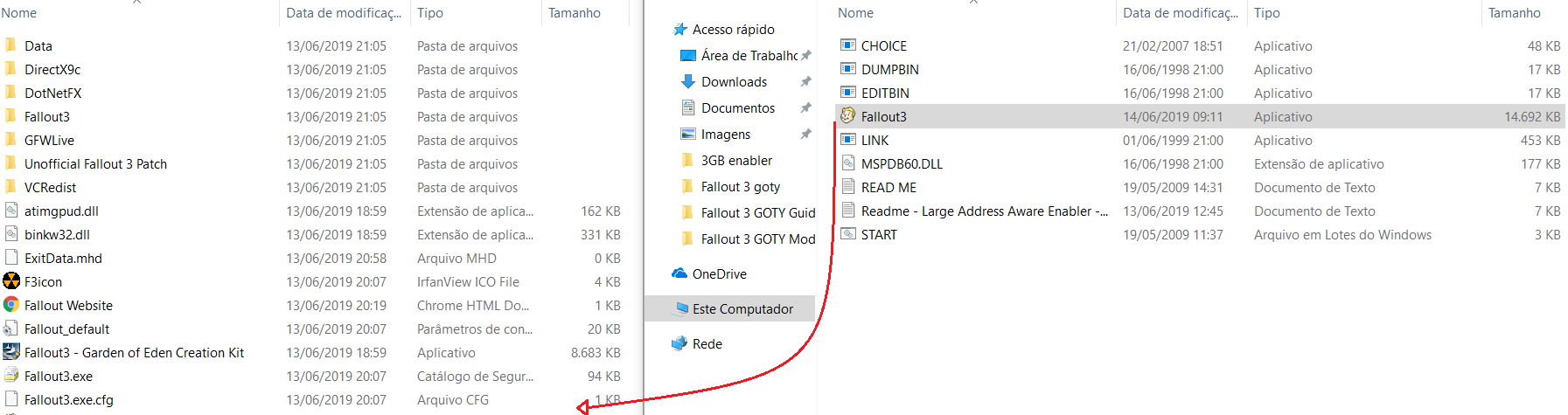Select Readme - Large Address Aware Enabler file
Screen dimensions: 1568x415
[985, 211]
